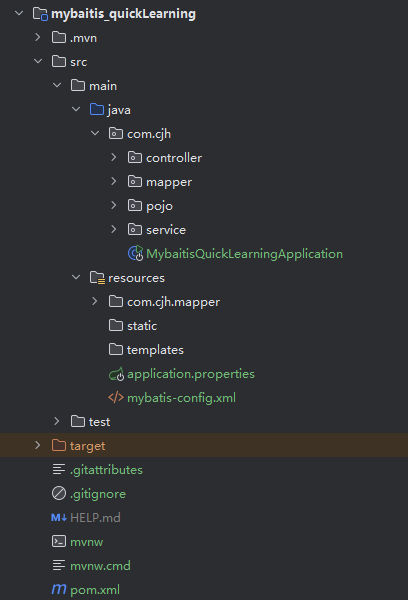408x600 pixels.
Task: Collapse the resources folder
Action: tap(76, 277)
